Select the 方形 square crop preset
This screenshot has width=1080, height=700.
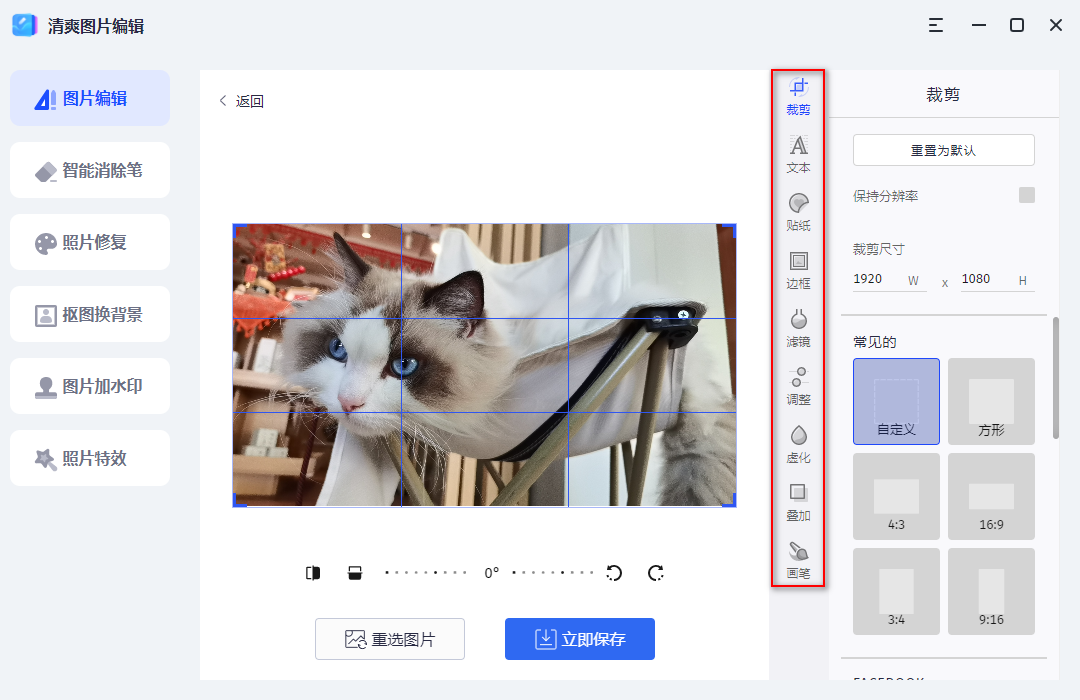[991, 401]
